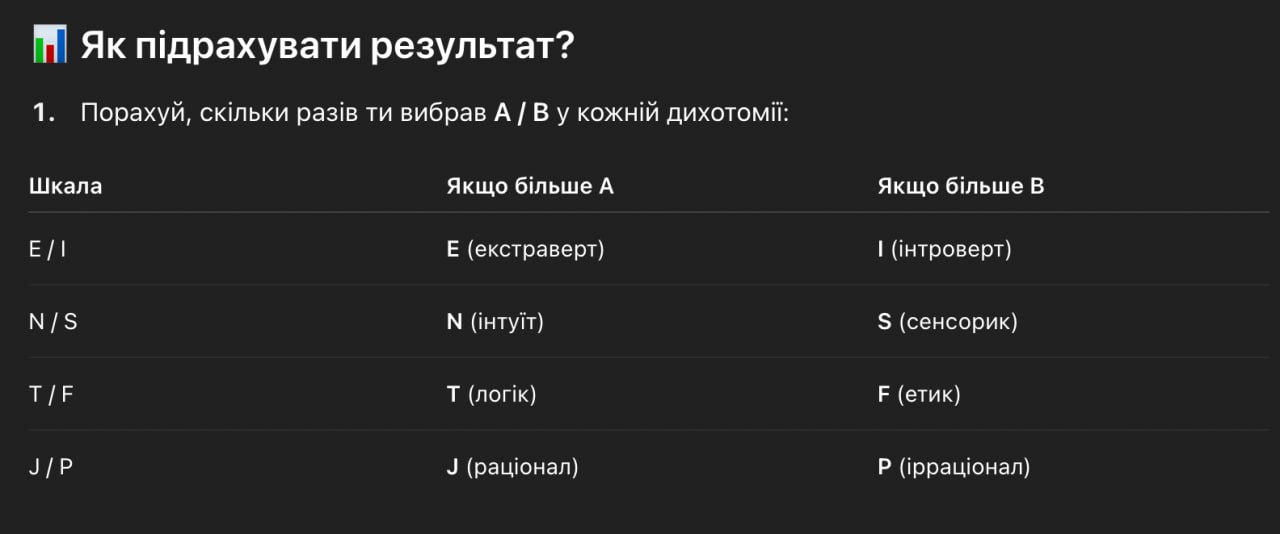The height and width of the screenshot is (534, 1280).
Task: Click the "S (сенсорик)" cell
Action: (947, 322)
